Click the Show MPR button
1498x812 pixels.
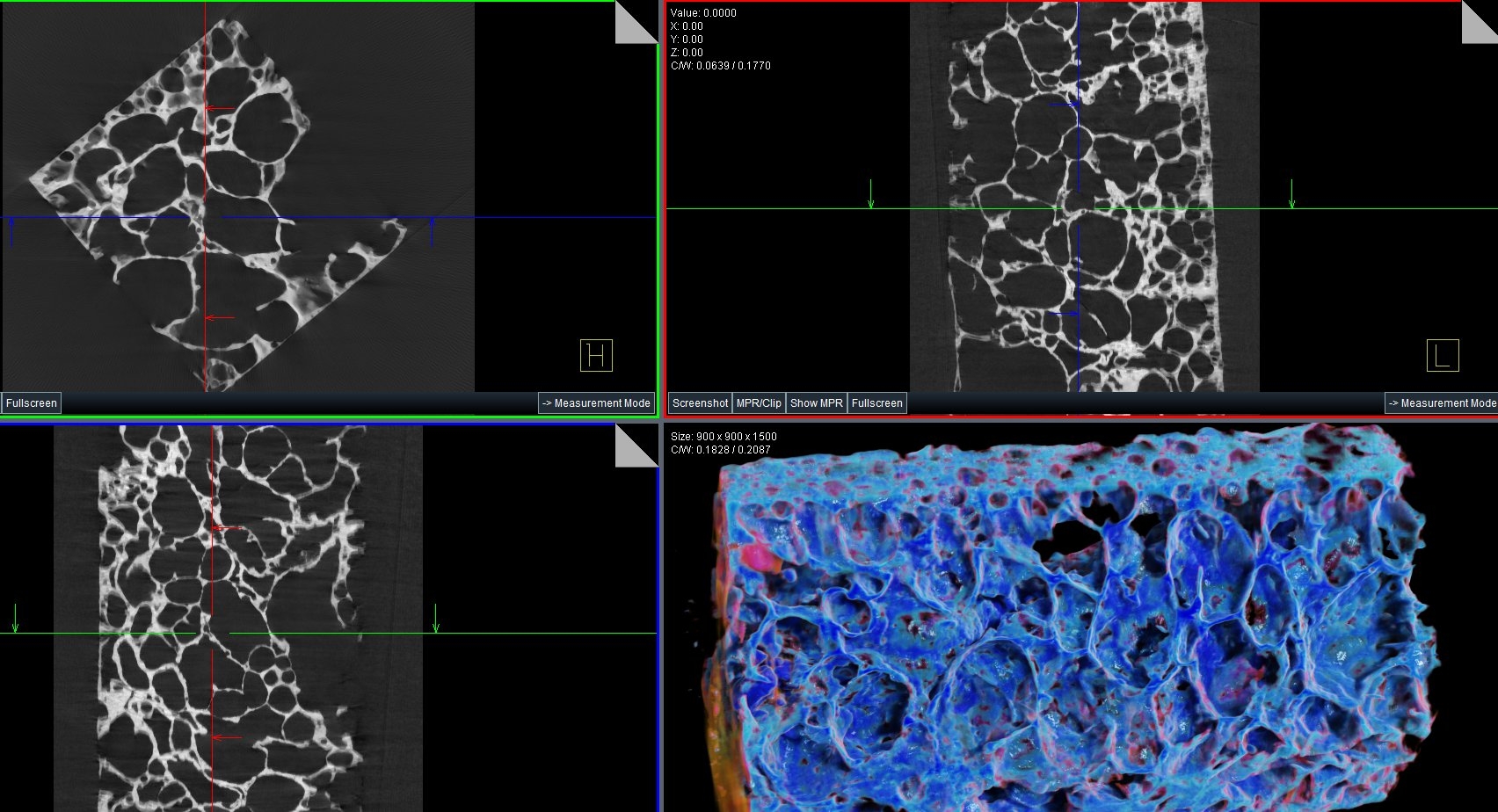(817, 403)
